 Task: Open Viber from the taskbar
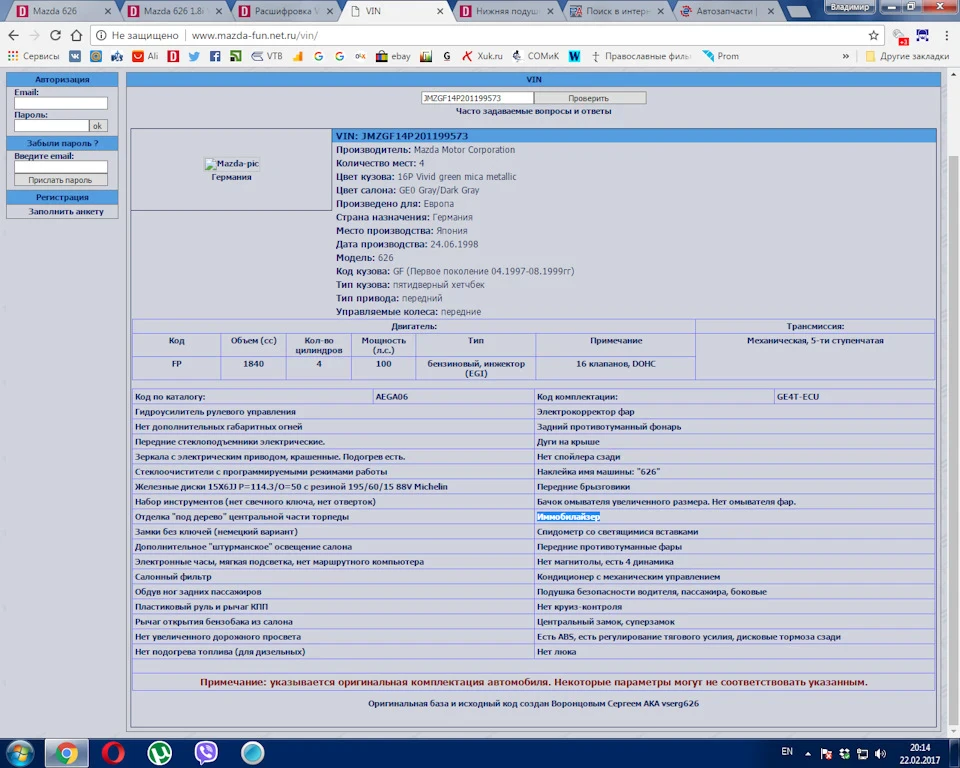pos(206,753)
